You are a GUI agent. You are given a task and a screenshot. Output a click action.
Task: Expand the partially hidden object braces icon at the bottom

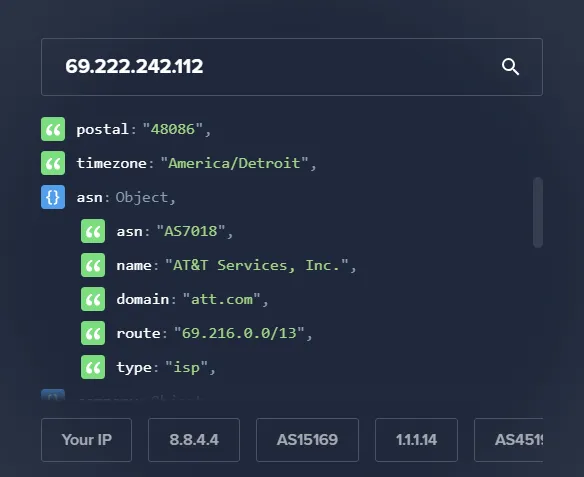53,395
